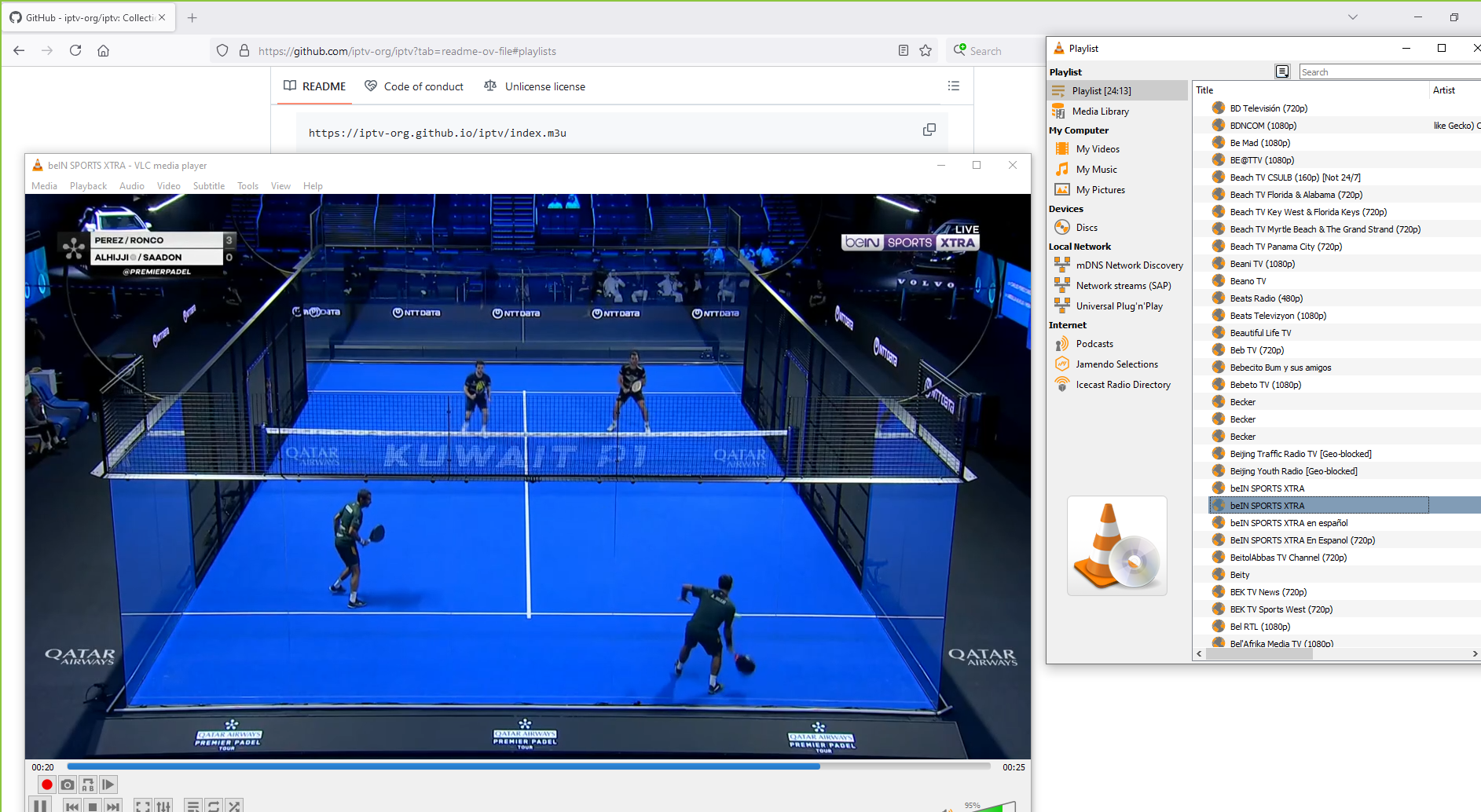The width and height of the screenshot is (1481, 812).
Task: Go to the browser home page
Action: (103, 50)
